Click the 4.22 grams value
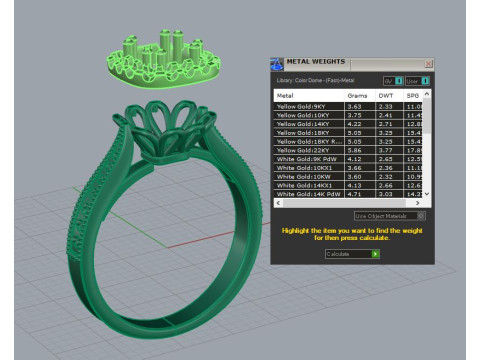This screenshot has width=480, height=360. pos(354,124)
